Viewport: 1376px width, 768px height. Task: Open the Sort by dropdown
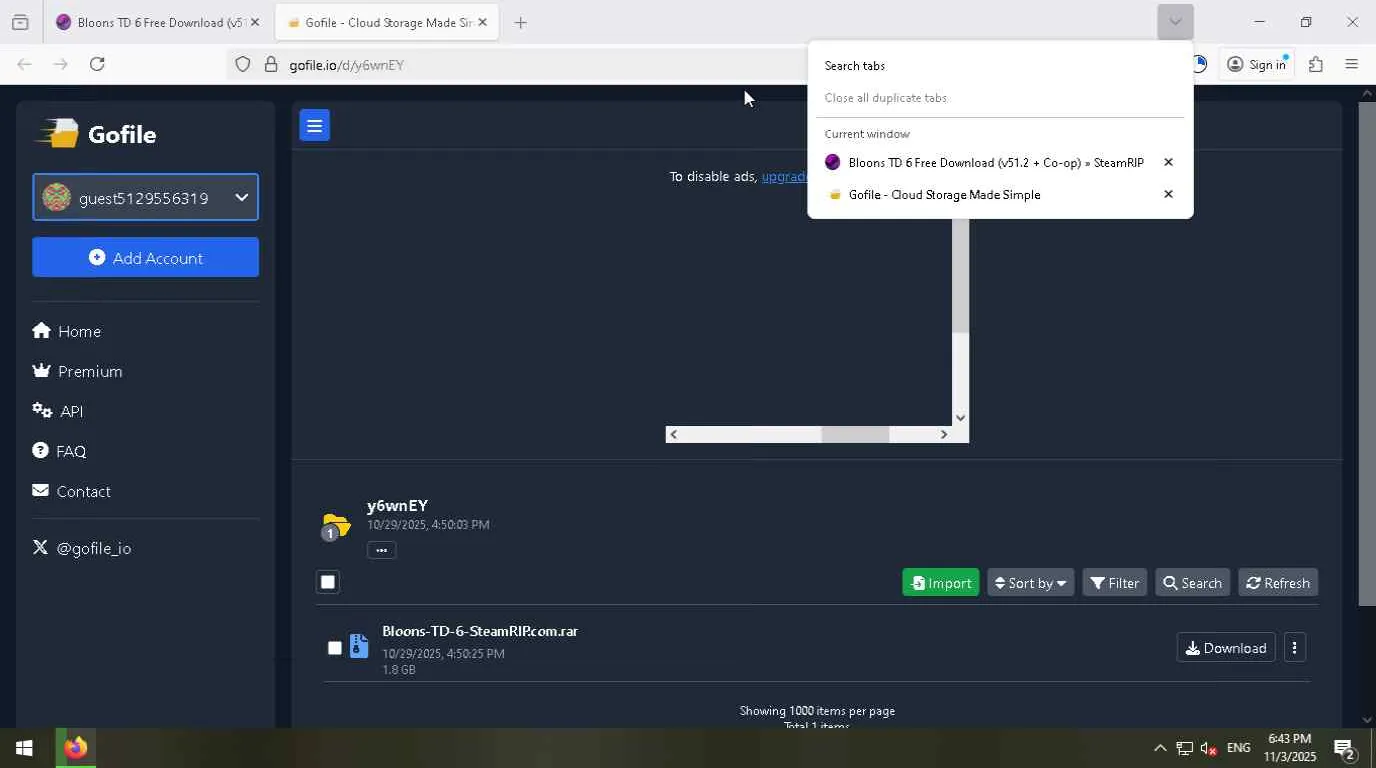point(1030,583)
